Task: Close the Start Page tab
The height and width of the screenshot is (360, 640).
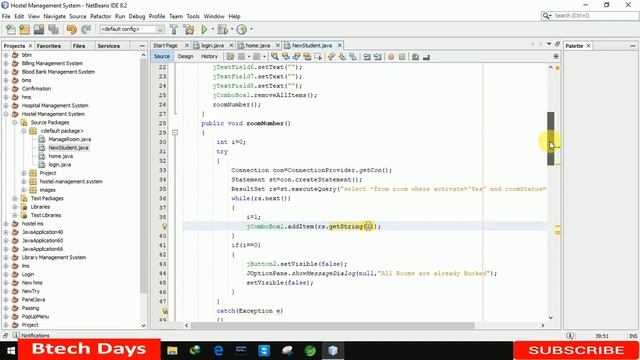Action: pos(187,45)
